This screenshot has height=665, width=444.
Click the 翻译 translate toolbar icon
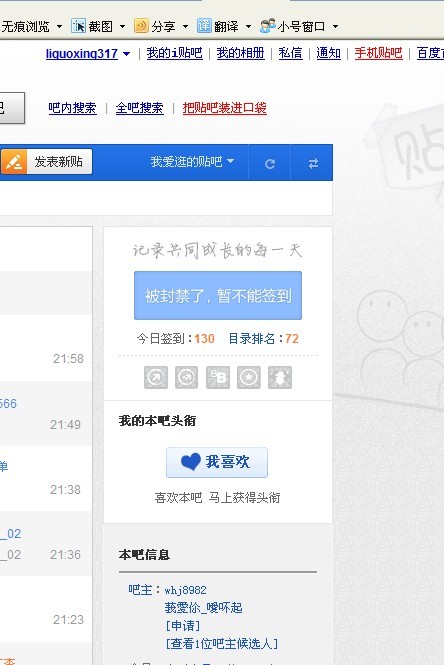[x=204, y=26]
